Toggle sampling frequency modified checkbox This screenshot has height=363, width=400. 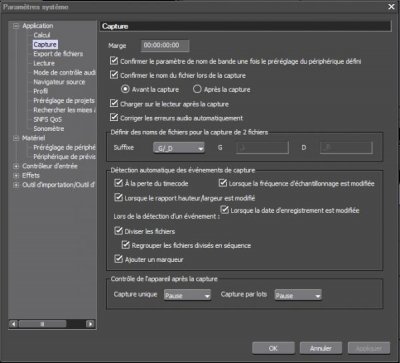[223, 183]
